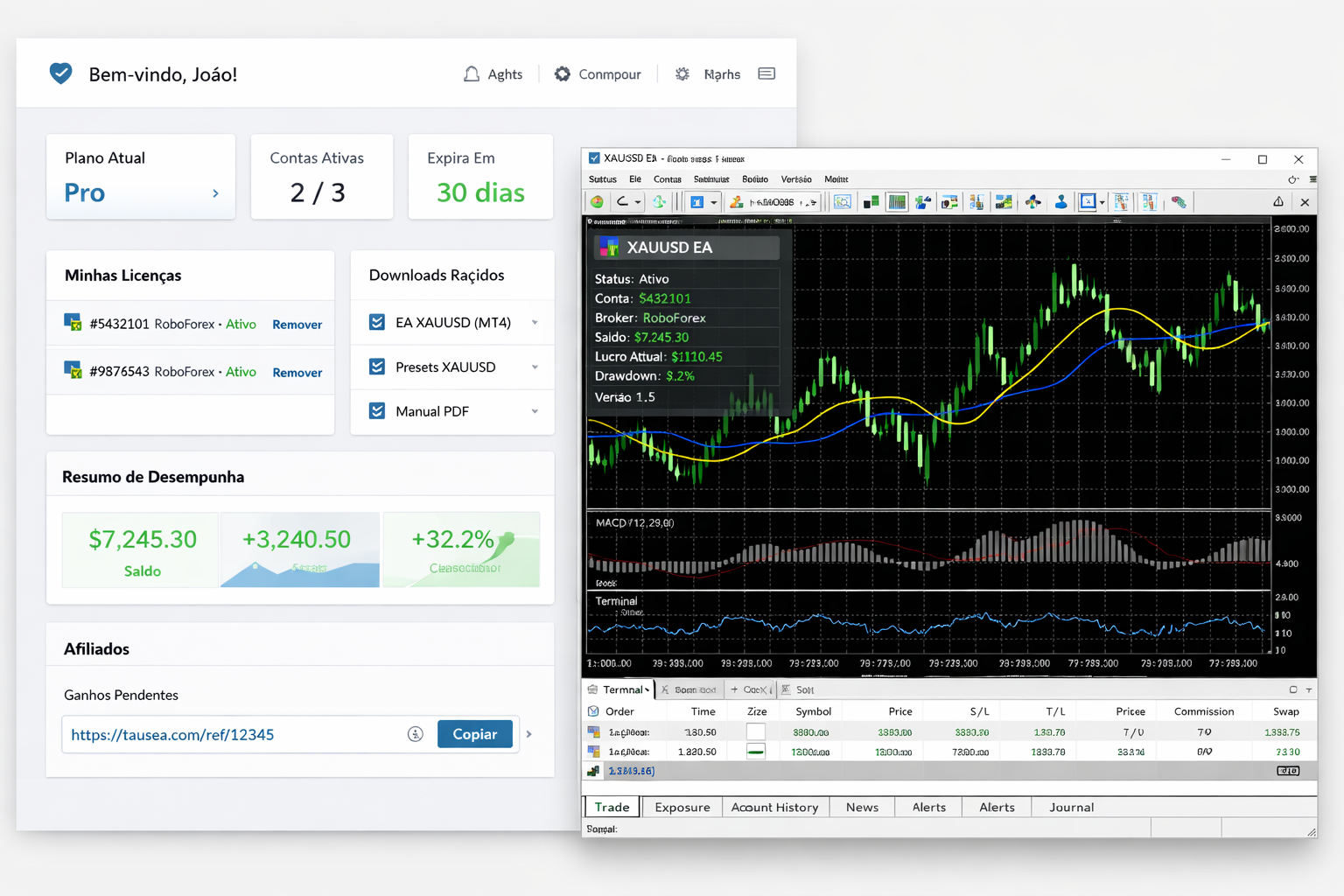
Task: Click the Candlestick chart type icon
Action: (x=897, y=202)
